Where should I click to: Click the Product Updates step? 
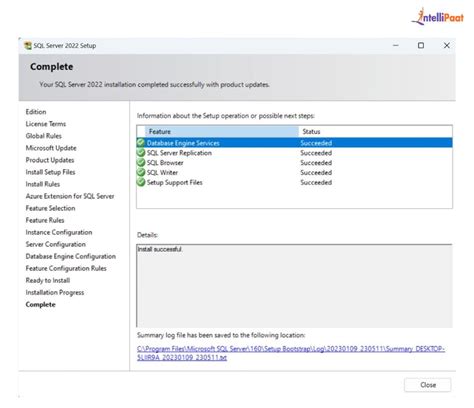click(50, 160)
